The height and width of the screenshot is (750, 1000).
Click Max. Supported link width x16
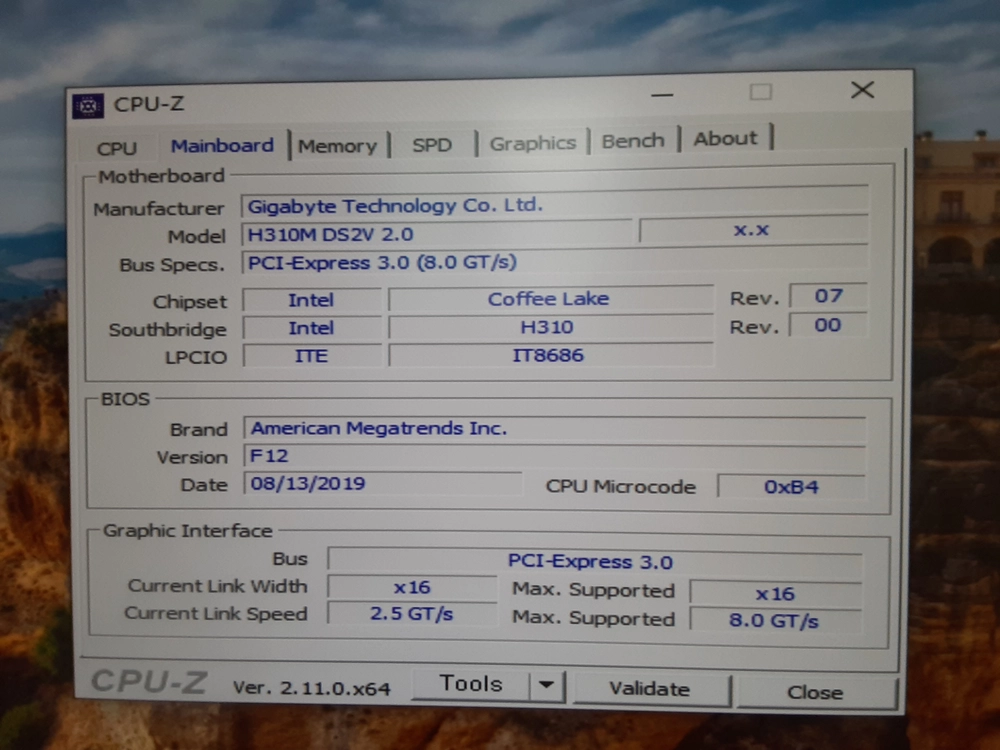pyautogui.click(x=776, y=593)
